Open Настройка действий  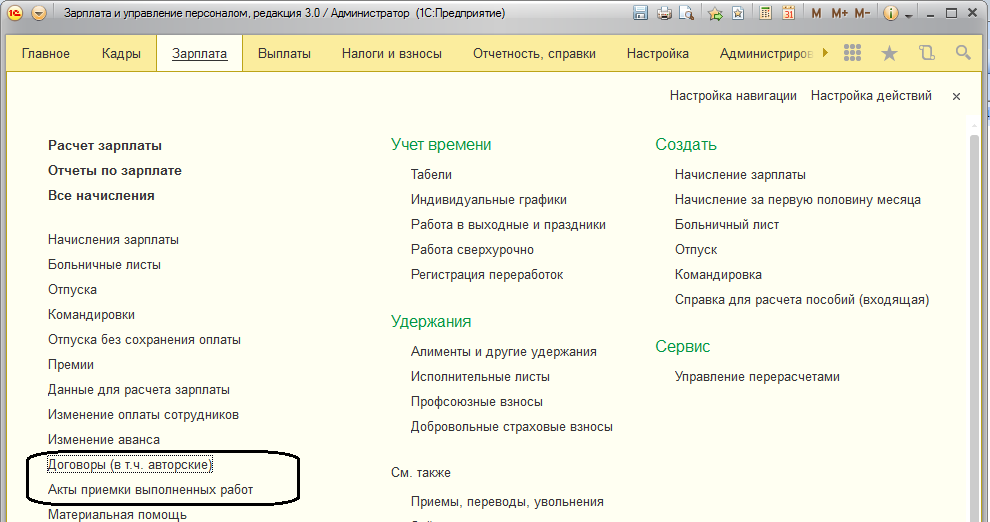pyautogui.click(x=871, y=96)
